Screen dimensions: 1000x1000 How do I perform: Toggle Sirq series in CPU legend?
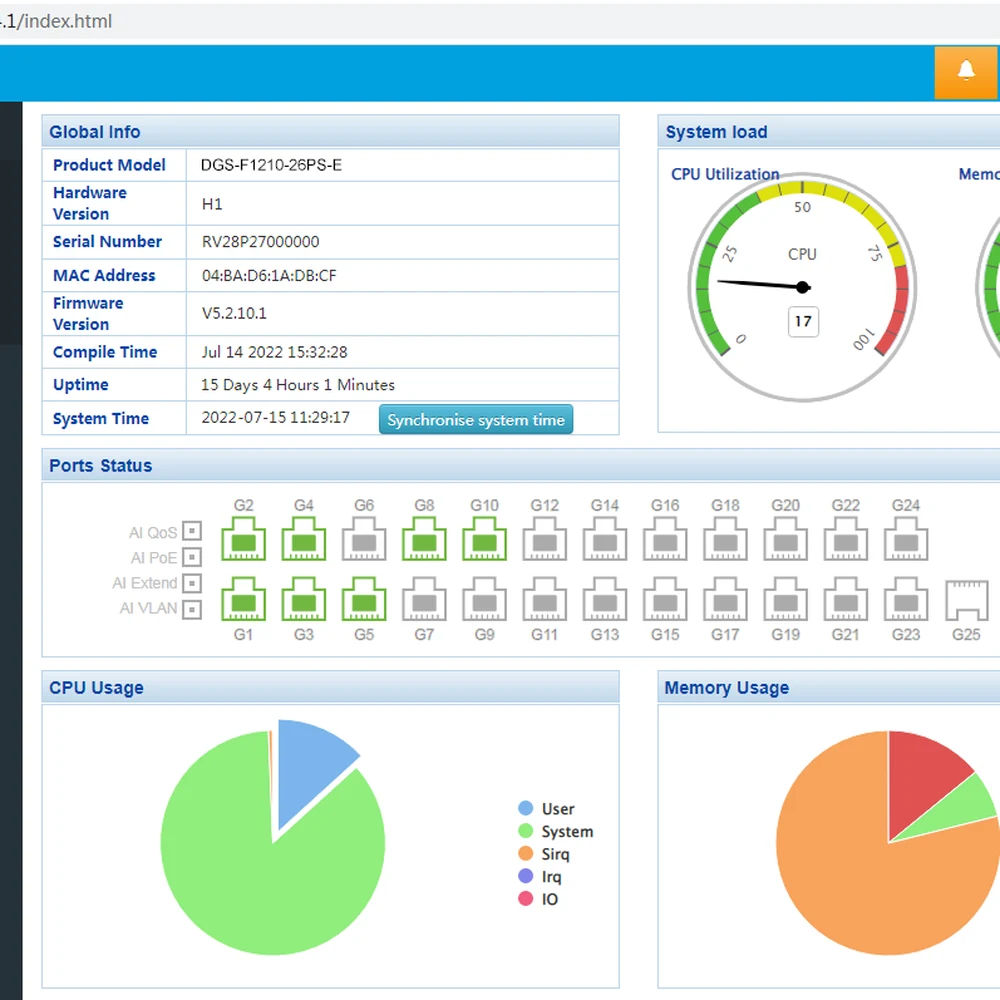(x=543, y=854)
